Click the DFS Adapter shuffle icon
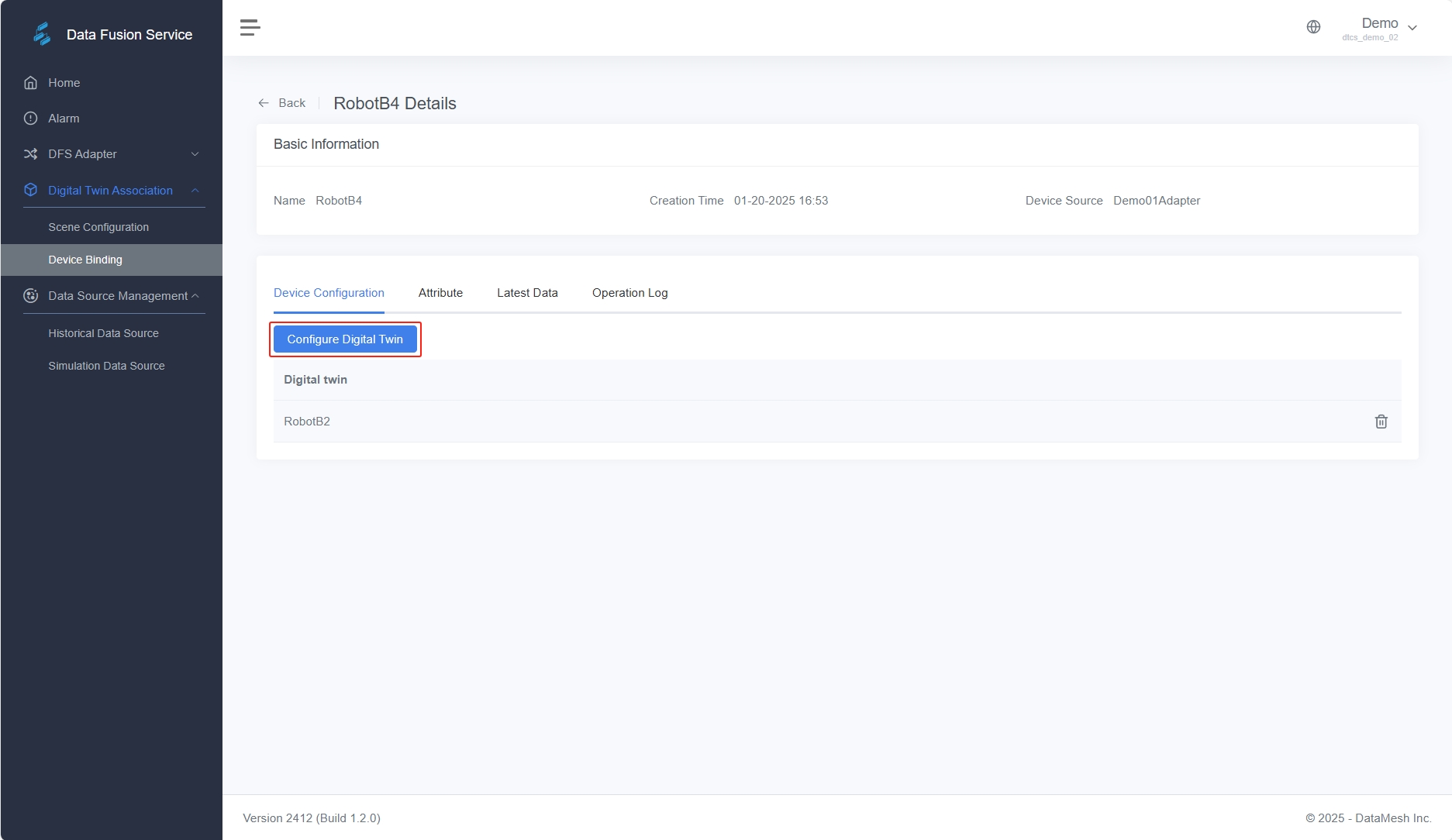 [31, 154]
